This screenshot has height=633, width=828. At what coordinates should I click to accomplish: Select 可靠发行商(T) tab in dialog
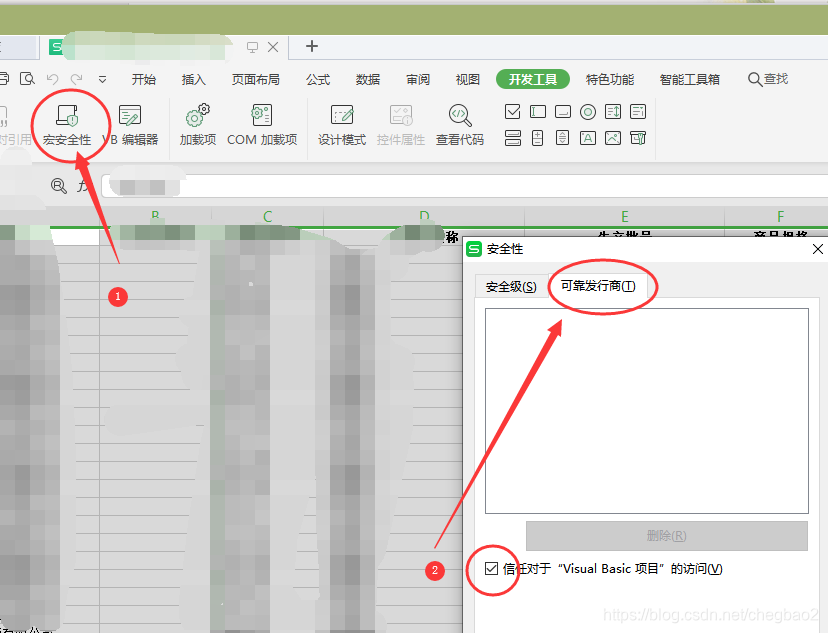pyautogui.click(x=598, y=286)
